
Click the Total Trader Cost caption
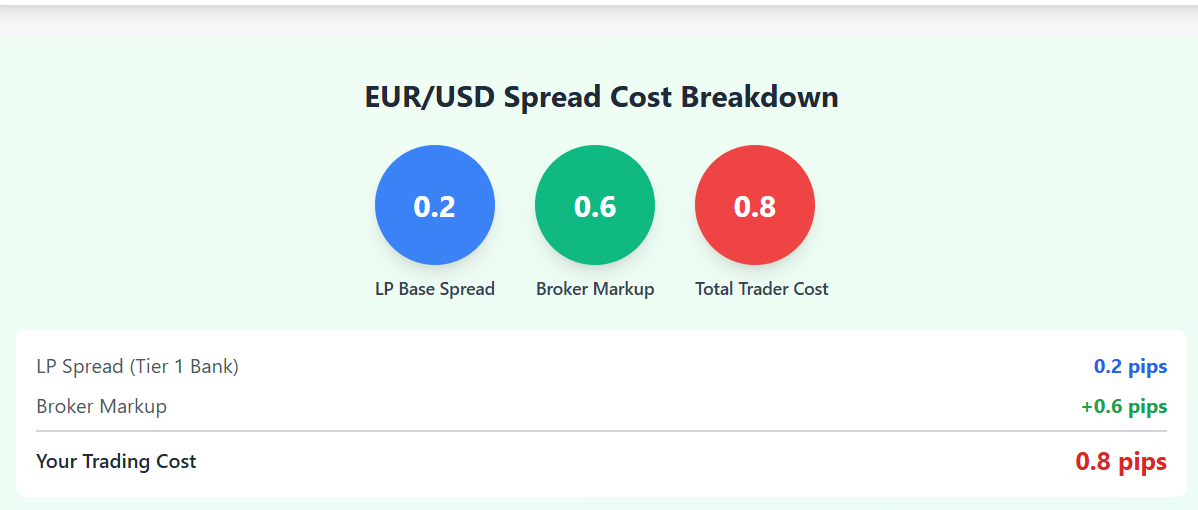coord(762,289)
